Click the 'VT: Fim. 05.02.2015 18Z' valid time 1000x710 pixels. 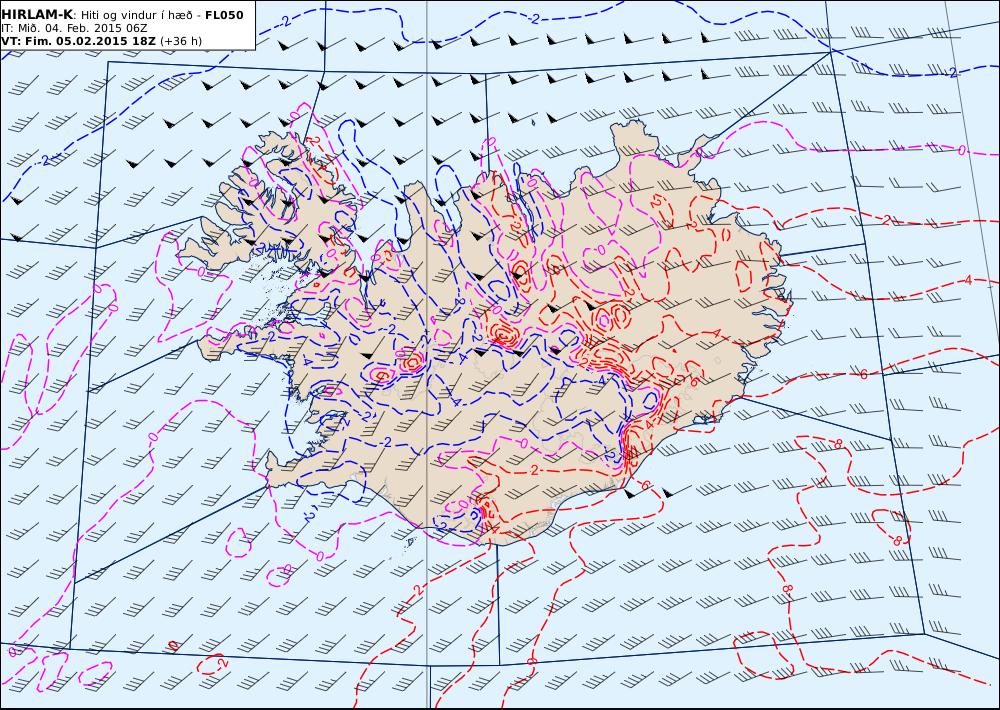coord(78,41)
